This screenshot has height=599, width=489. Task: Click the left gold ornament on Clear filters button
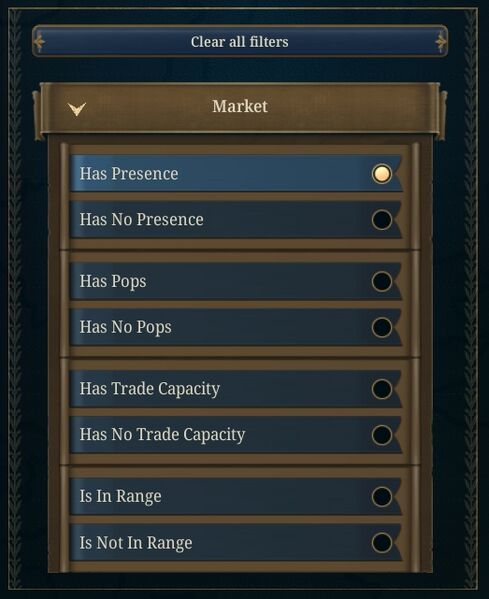pos(40,41)
